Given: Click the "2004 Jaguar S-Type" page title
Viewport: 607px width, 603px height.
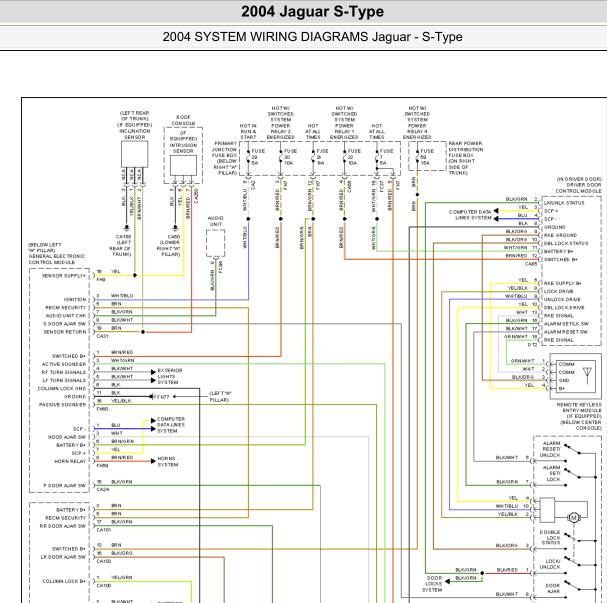Looking at the screenshot, I should [312, 11].
